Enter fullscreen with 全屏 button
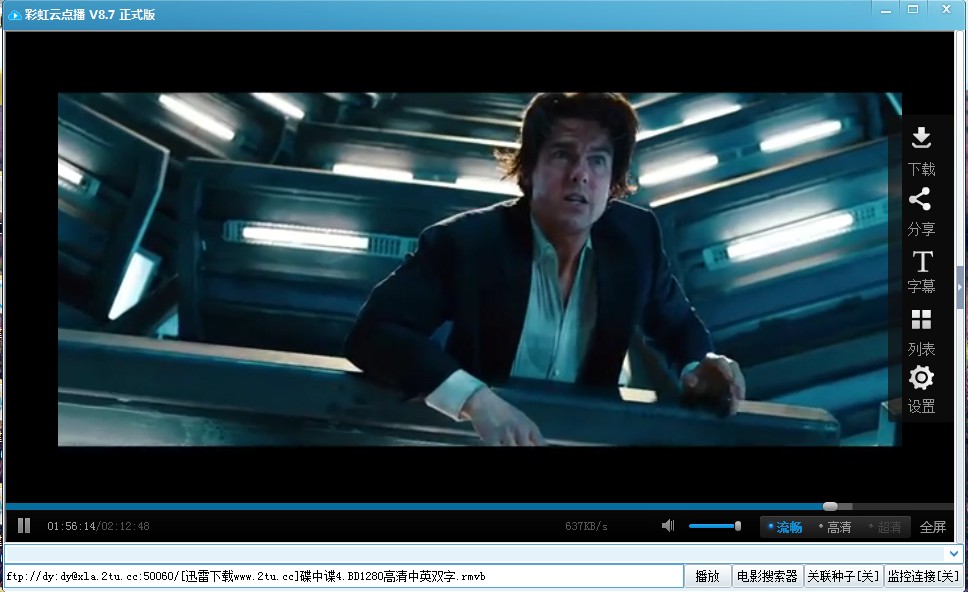968x592 pixels. tap(932, 527)
